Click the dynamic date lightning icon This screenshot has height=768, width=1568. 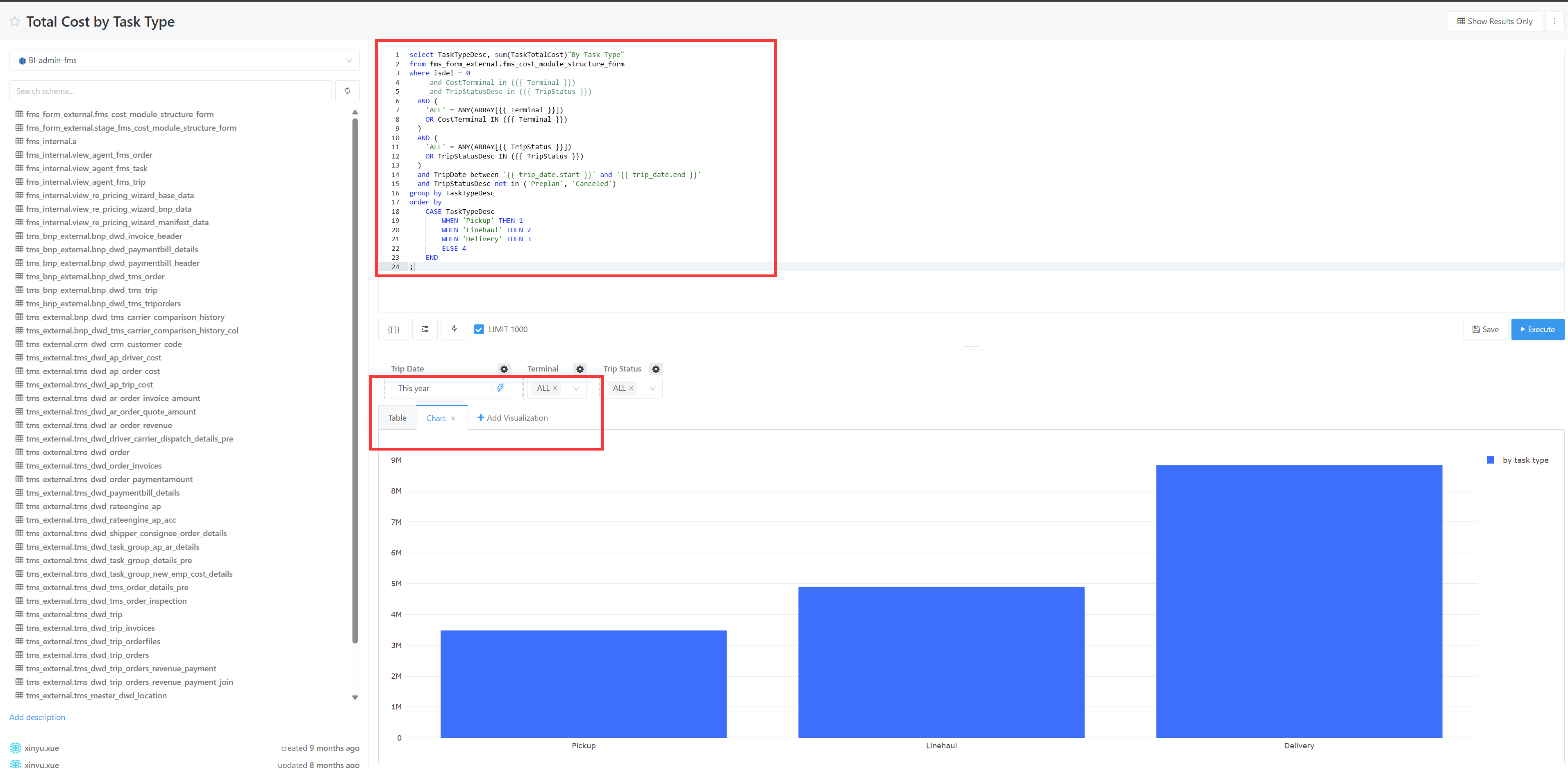[x=500, y=388]
